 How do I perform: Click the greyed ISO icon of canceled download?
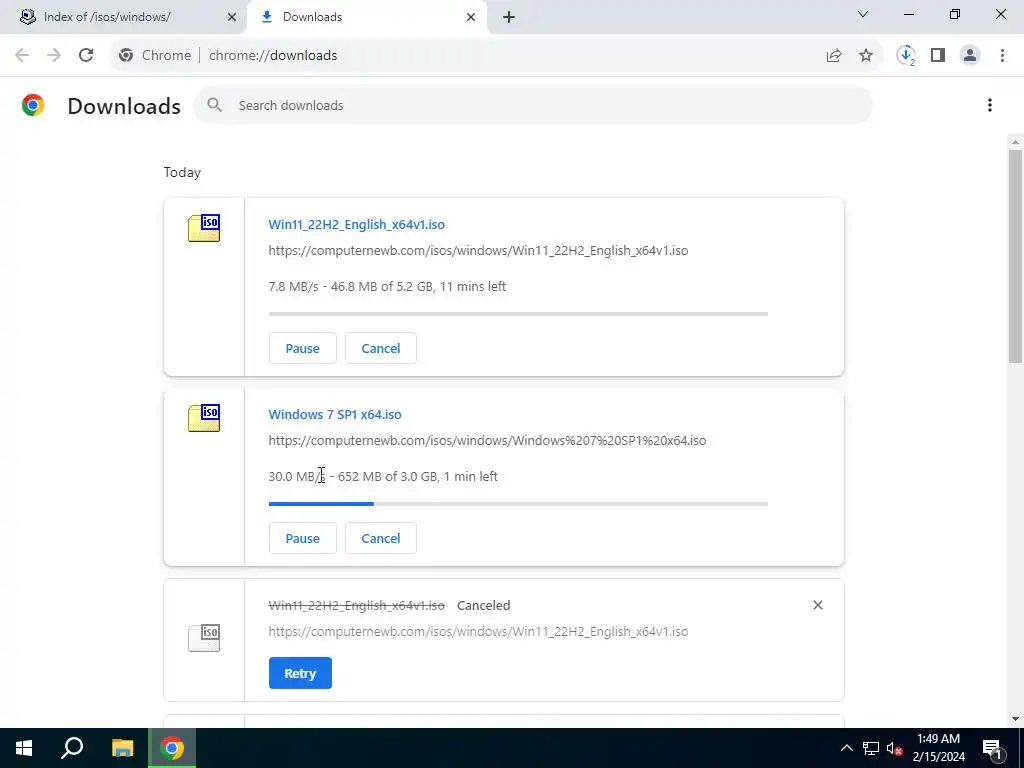pos(204,637)
